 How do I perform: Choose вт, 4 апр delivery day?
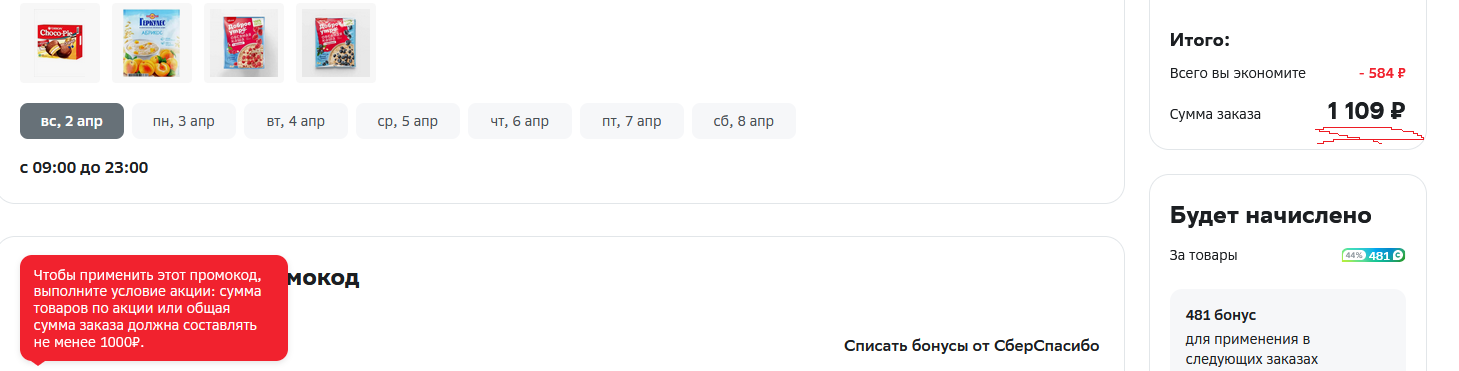296,121
